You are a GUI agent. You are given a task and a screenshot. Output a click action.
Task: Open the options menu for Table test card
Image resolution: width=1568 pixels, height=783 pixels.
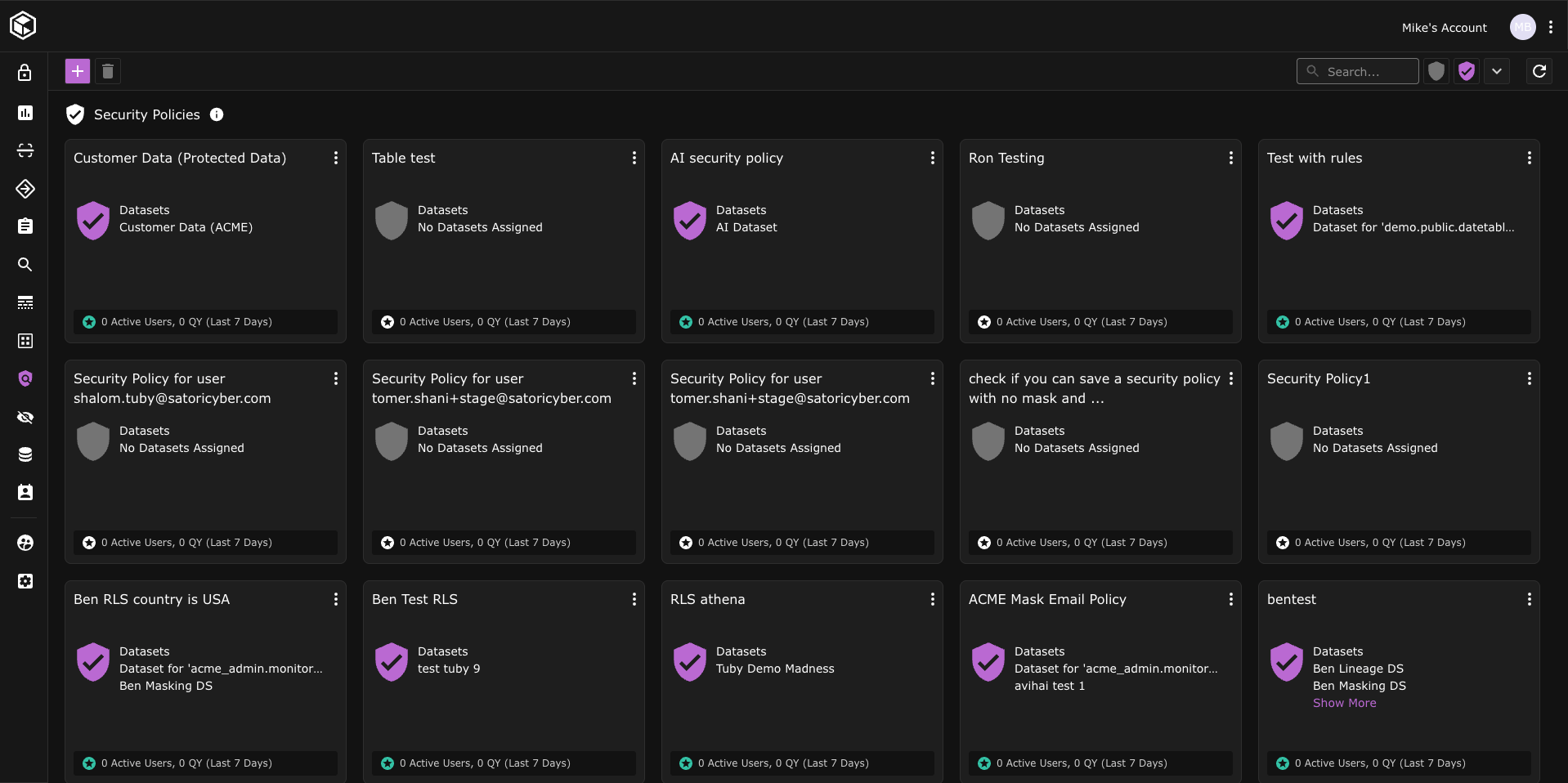[x=634, y=158]
